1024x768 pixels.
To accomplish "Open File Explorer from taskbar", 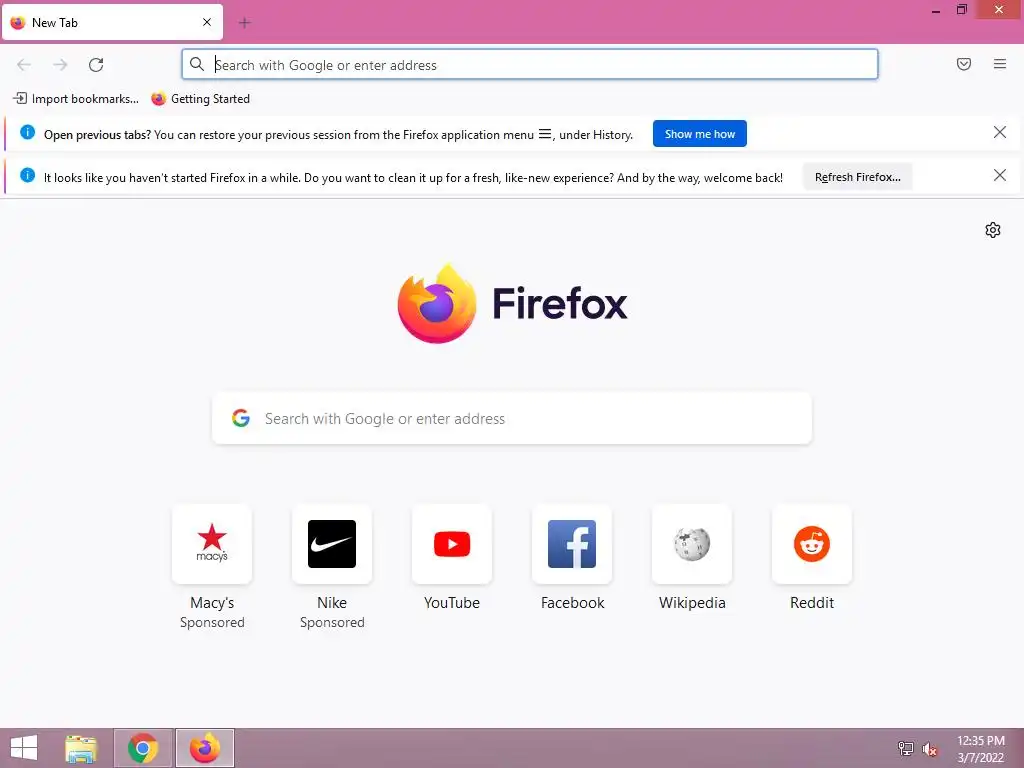I will click(81, 748).
